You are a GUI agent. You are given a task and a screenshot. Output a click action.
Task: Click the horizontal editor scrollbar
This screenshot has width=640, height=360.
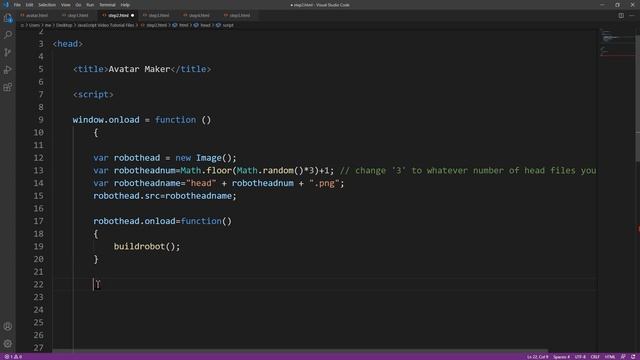click(x=300, y=351)
